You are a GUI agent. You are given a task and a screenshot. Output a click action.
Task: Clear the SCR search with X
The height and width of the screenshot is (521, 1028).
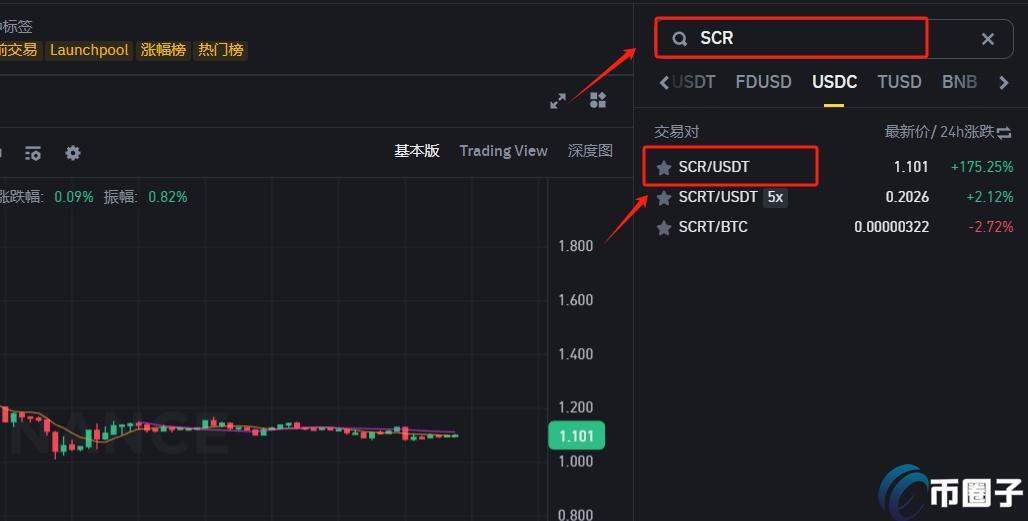(x=987, y=39)
